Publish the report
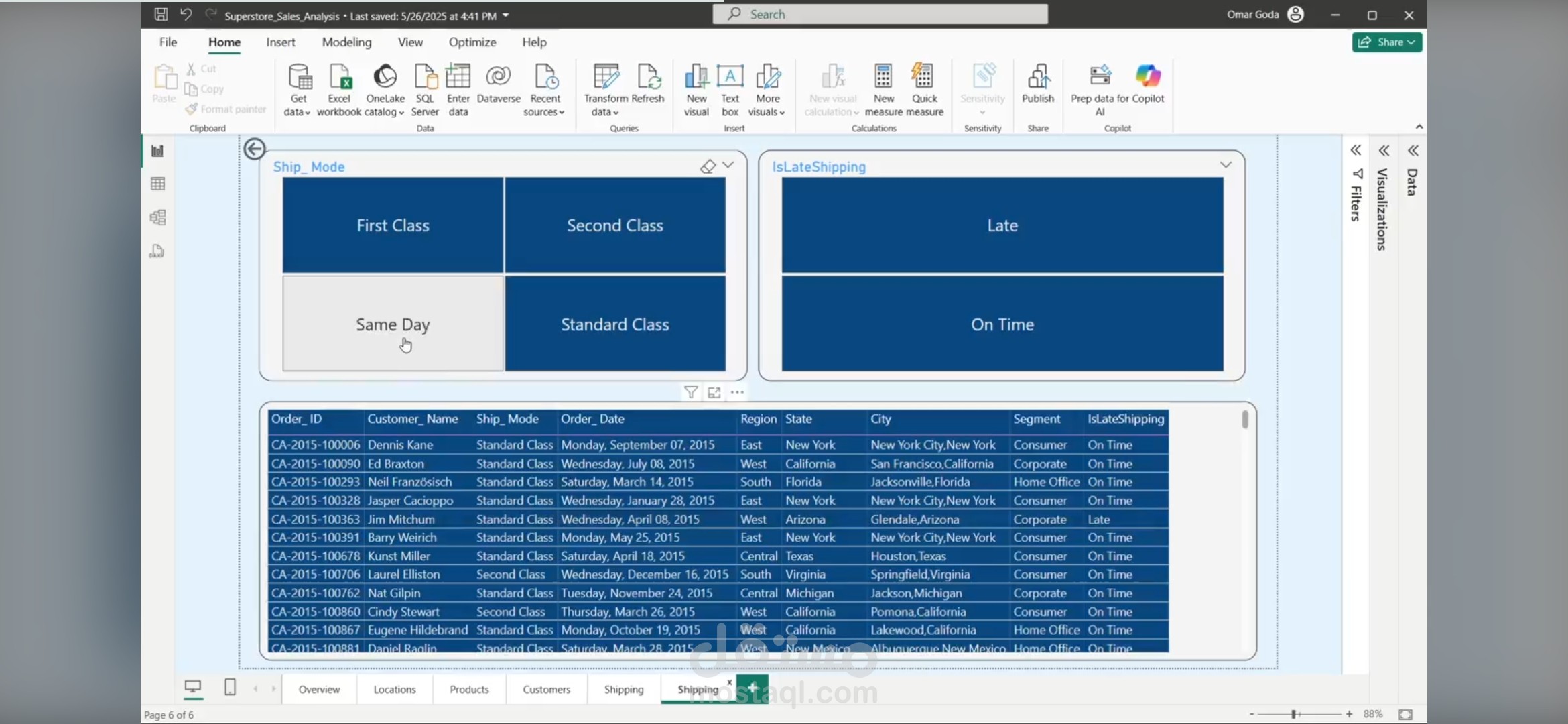This screenshot has width=1568, height=724. point(1038,84)
